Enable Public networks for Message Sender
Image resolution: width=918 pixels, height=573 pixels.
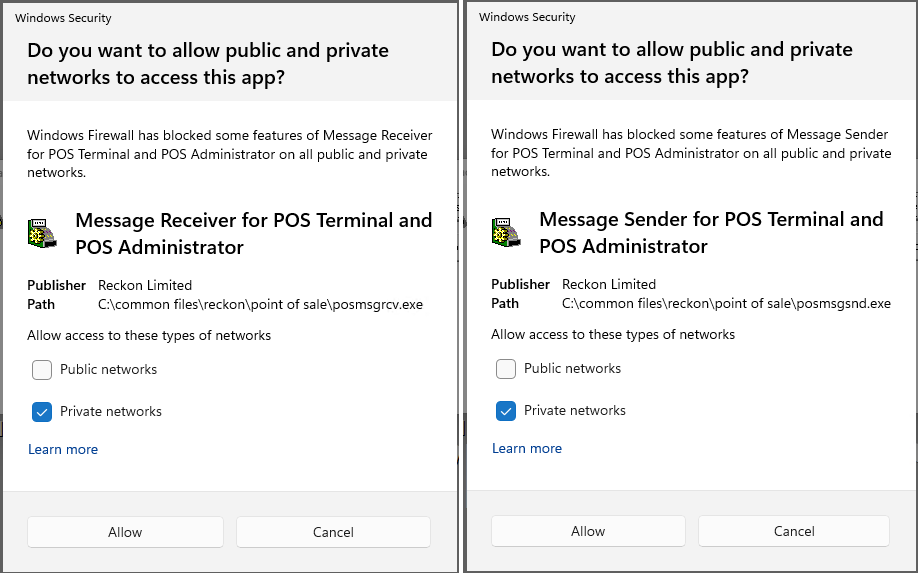pos(506,369)
